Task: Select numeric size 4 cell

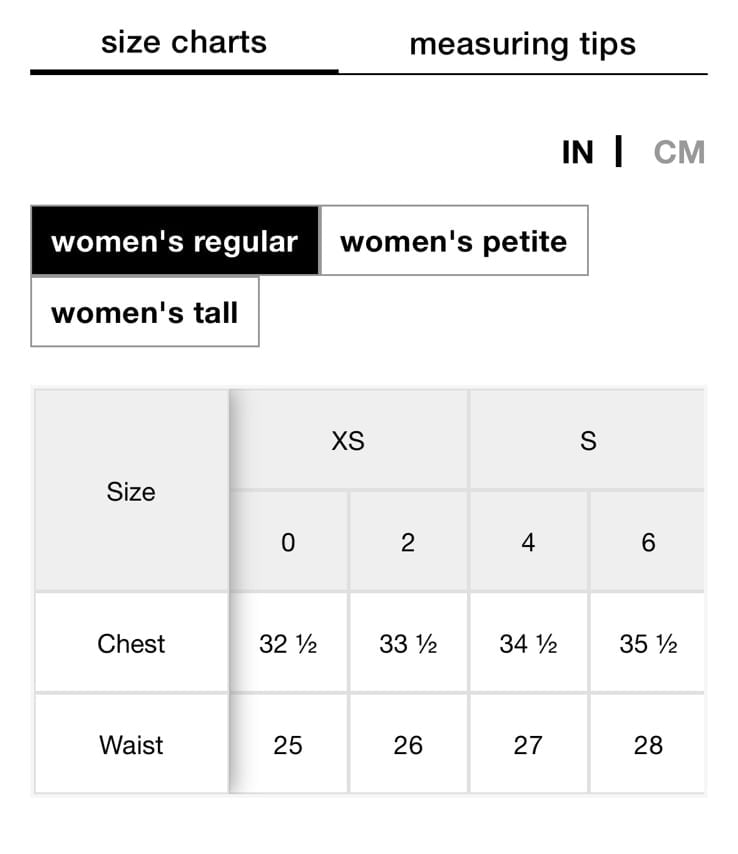Action: [x=528, y=542]
